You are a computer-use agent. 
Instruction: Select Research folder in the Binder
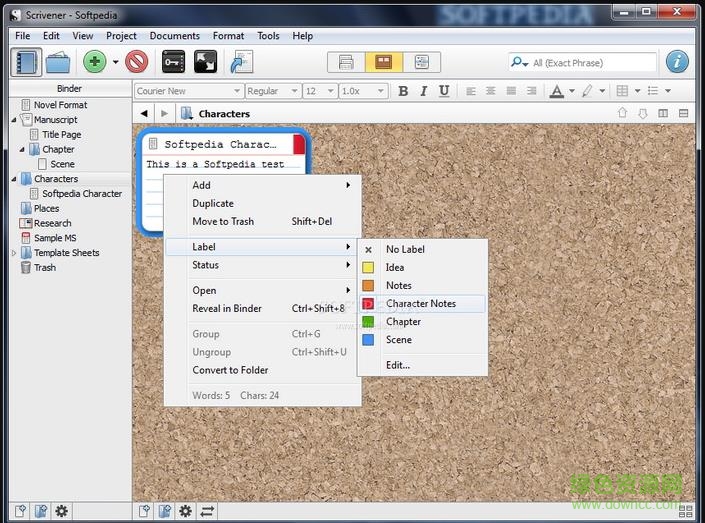click(x=52, y=223)
